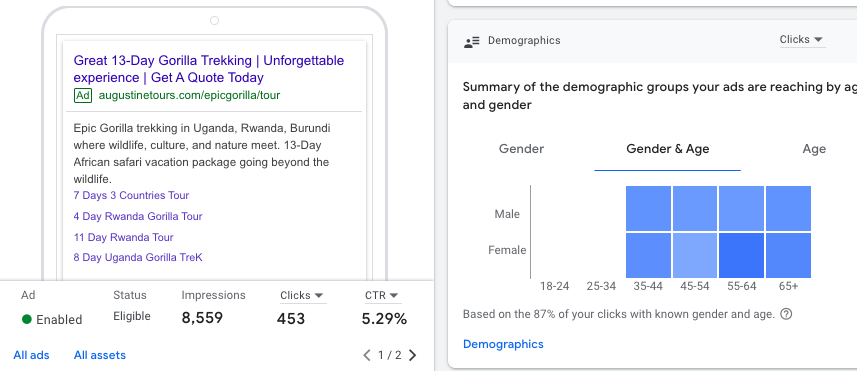857x371 pixels.
Task: Click the 7 Days 3 Countries Tour sitelink
Action: click(x=131, y=196)
